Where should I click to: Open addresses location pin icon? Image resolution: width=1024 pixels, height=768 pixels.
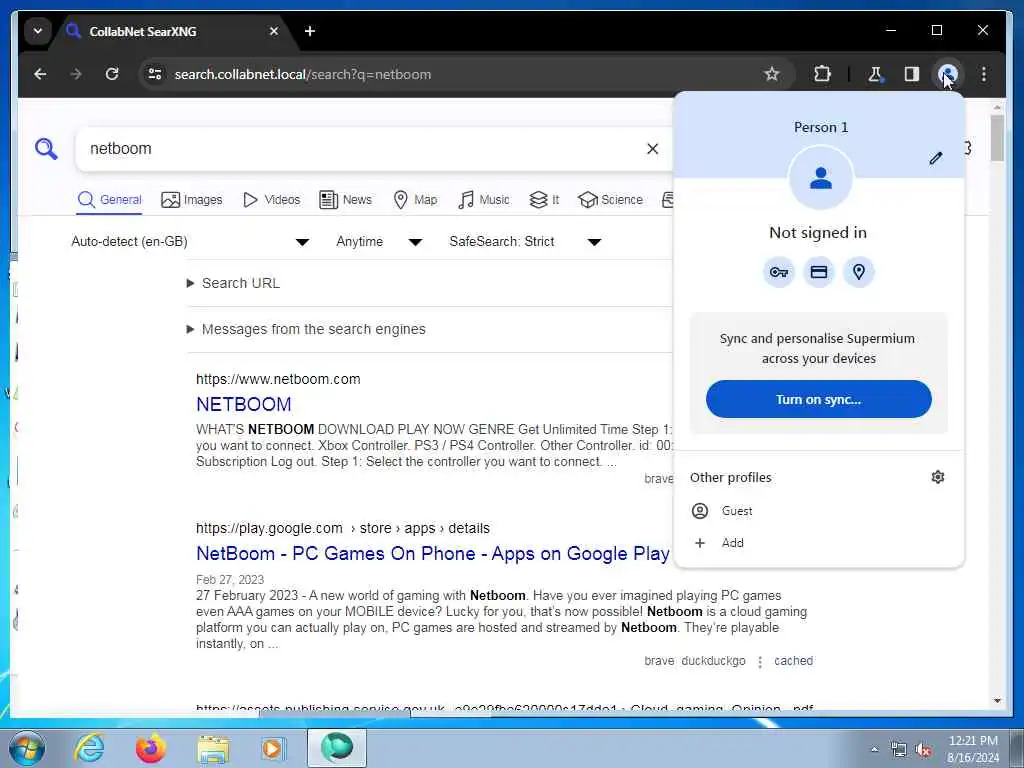(x=859, y=272)
